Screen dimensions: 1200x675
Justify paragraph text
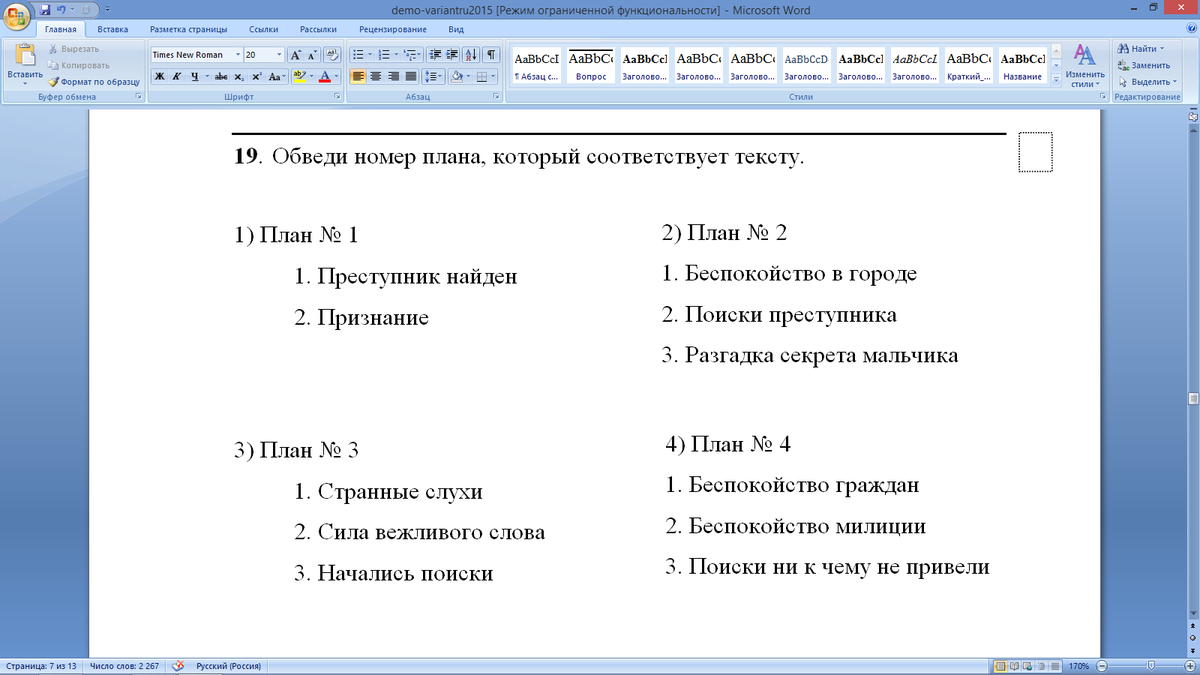(410, 76)
